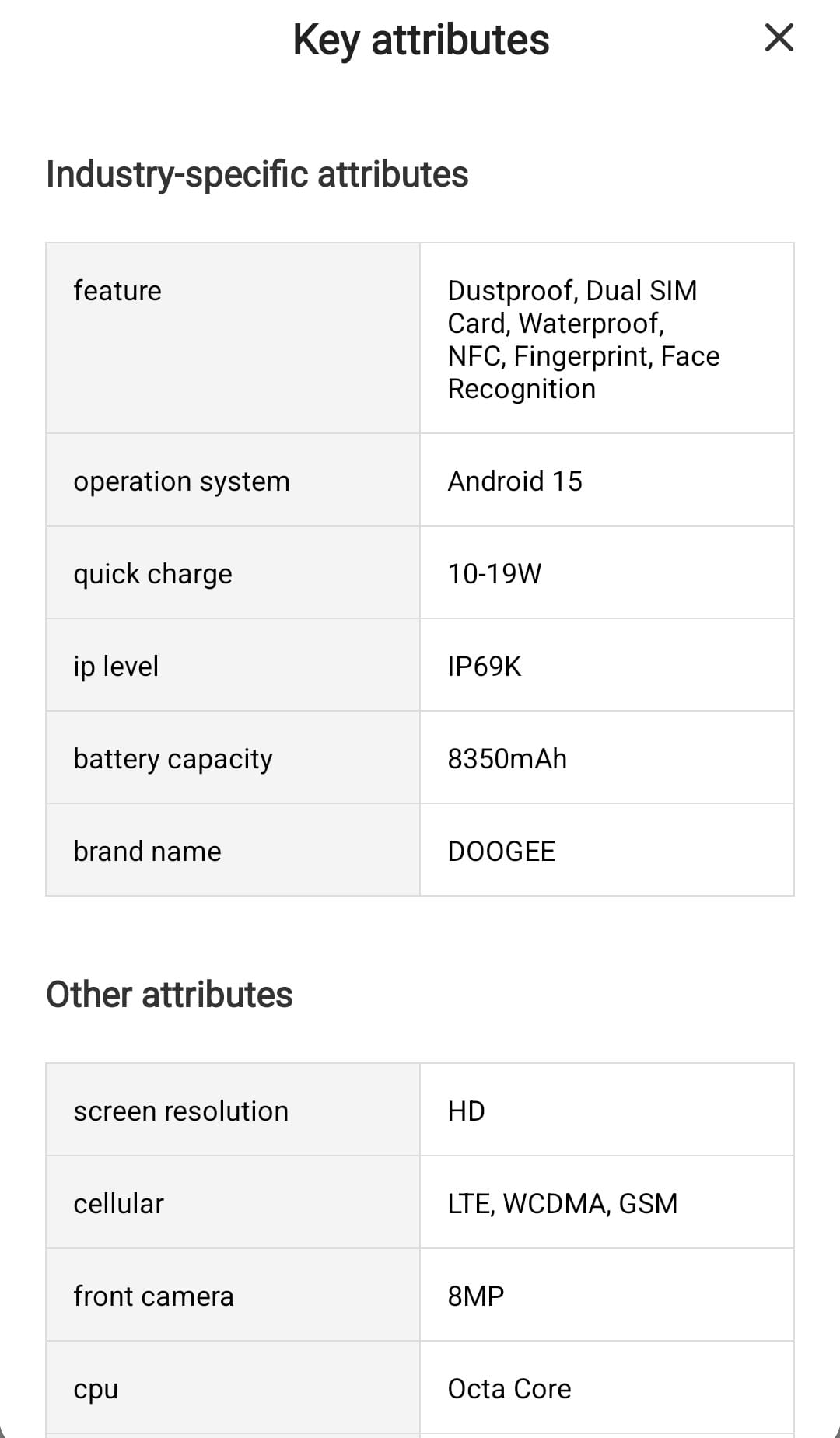
Task: Tap the battery capacity label
Action: (x=173, y=759)
